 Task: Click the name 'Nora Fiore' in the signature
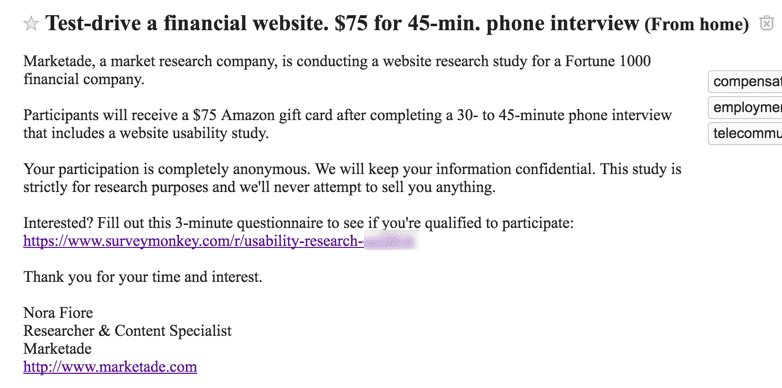(x=58, y=313)
